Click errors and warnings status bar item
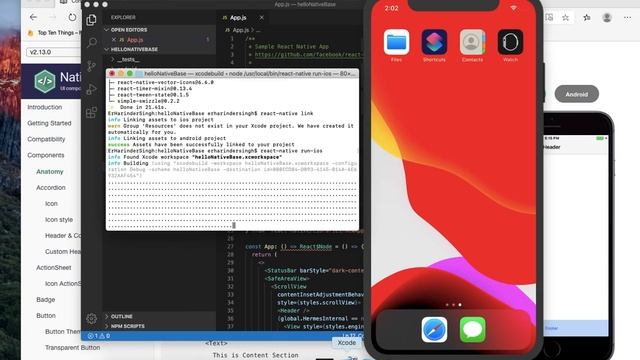The width and height of the screenshot is (640, 360). (x=98, y=336)
